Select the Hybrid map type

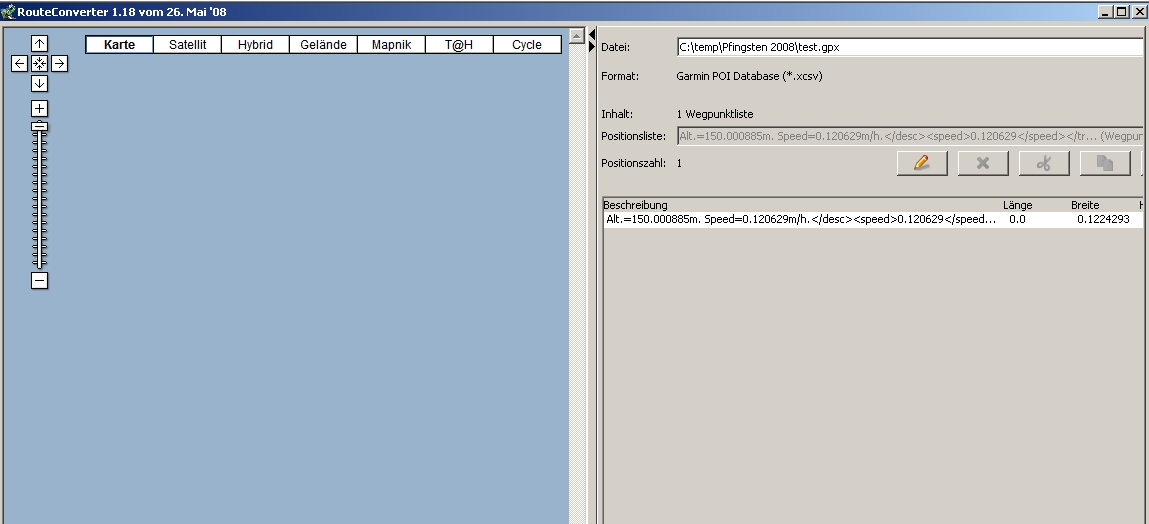click(255, 45)
